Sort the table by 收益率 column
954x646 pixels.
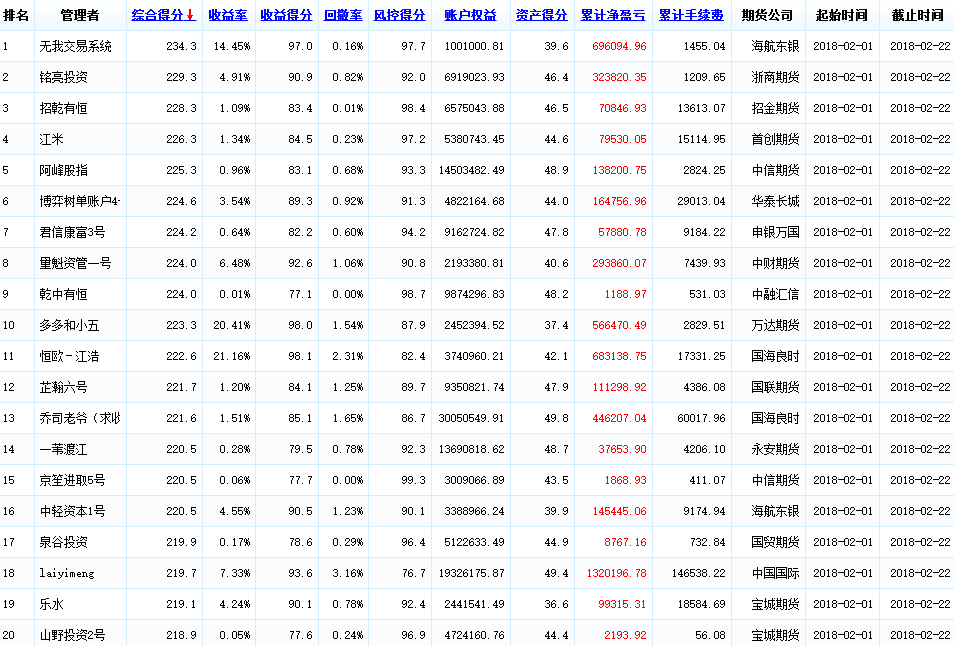(228, 16)
